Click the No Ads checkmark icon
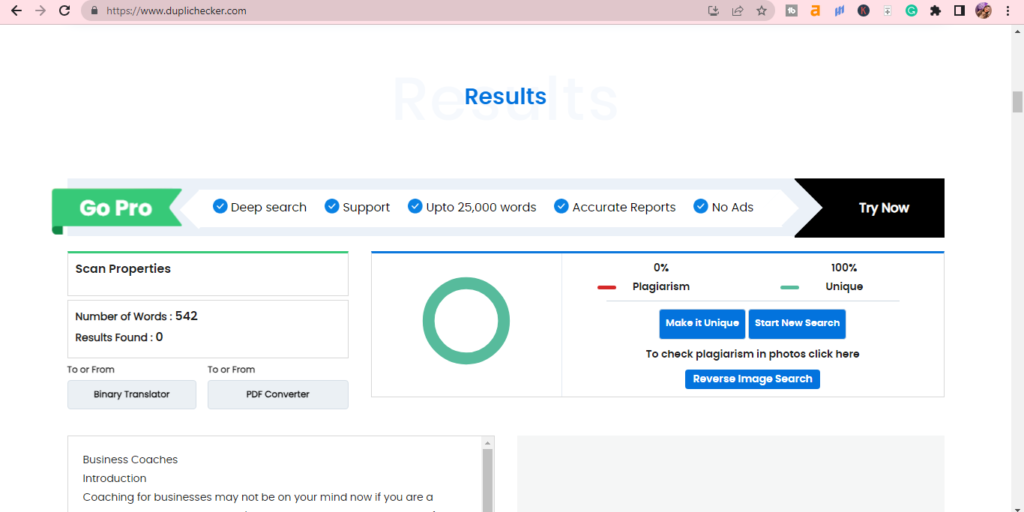The height and width of the screenshot is (512, 1024). pyautogui.click(x=700, y=206)
